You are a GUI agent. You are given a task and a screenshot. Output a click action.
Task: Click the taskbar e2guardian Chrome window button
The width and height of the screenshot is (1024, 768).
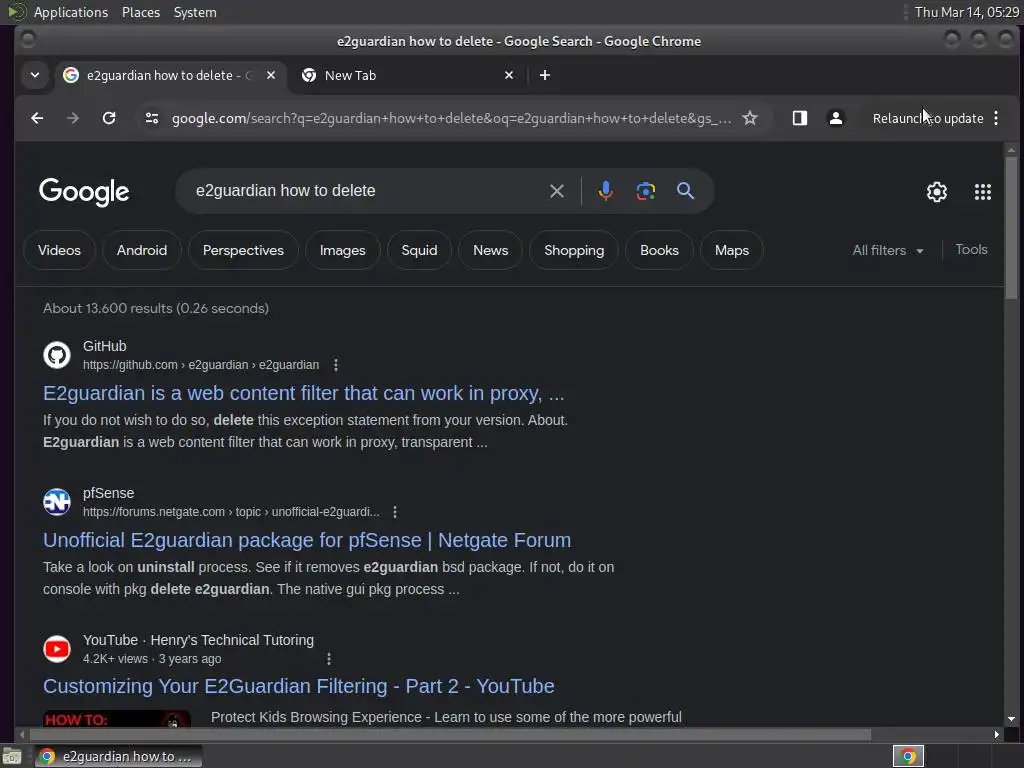click(x=118, y=756)
